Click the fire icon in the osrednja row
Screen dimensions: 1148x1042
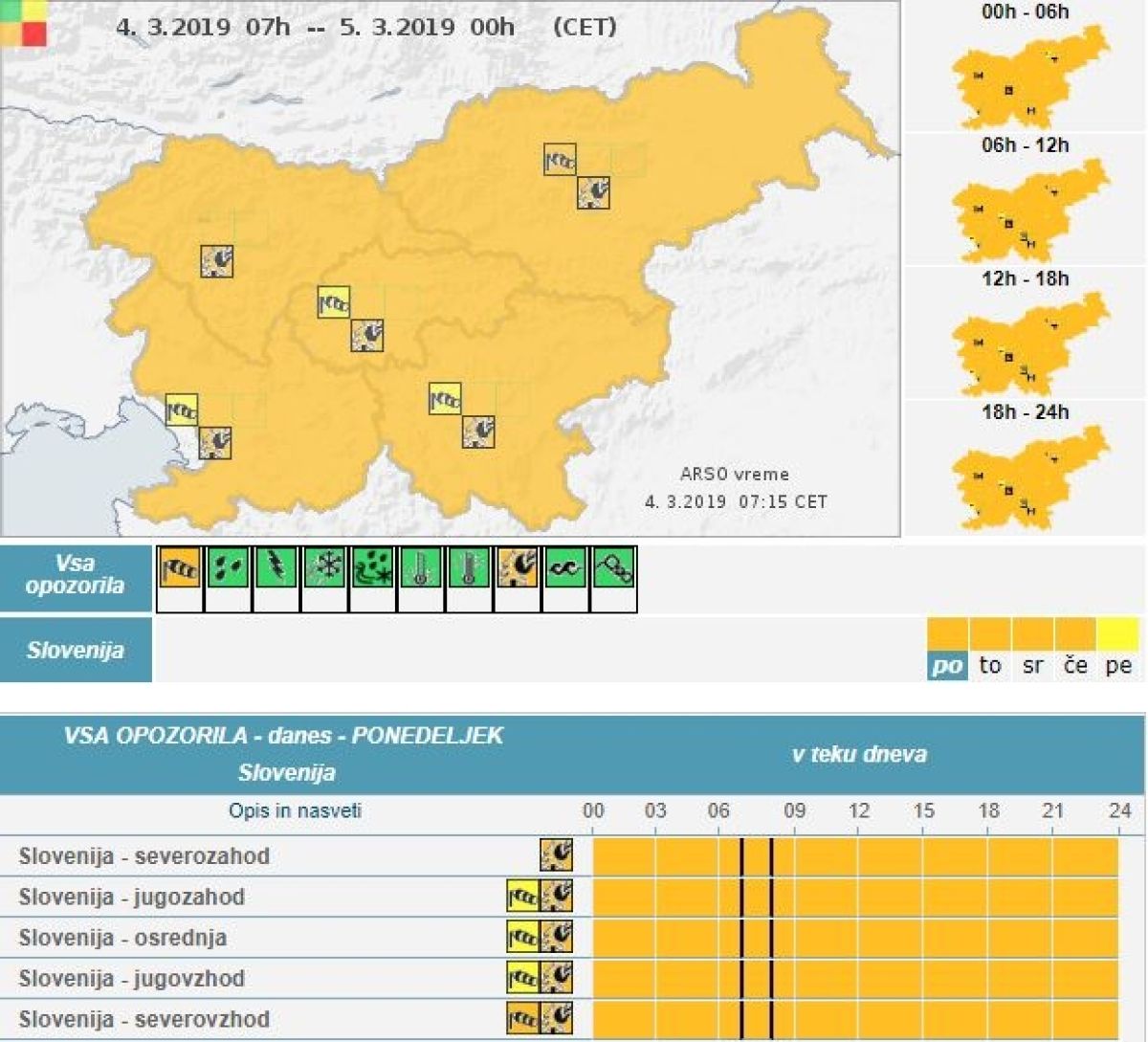tap(557, 937)
